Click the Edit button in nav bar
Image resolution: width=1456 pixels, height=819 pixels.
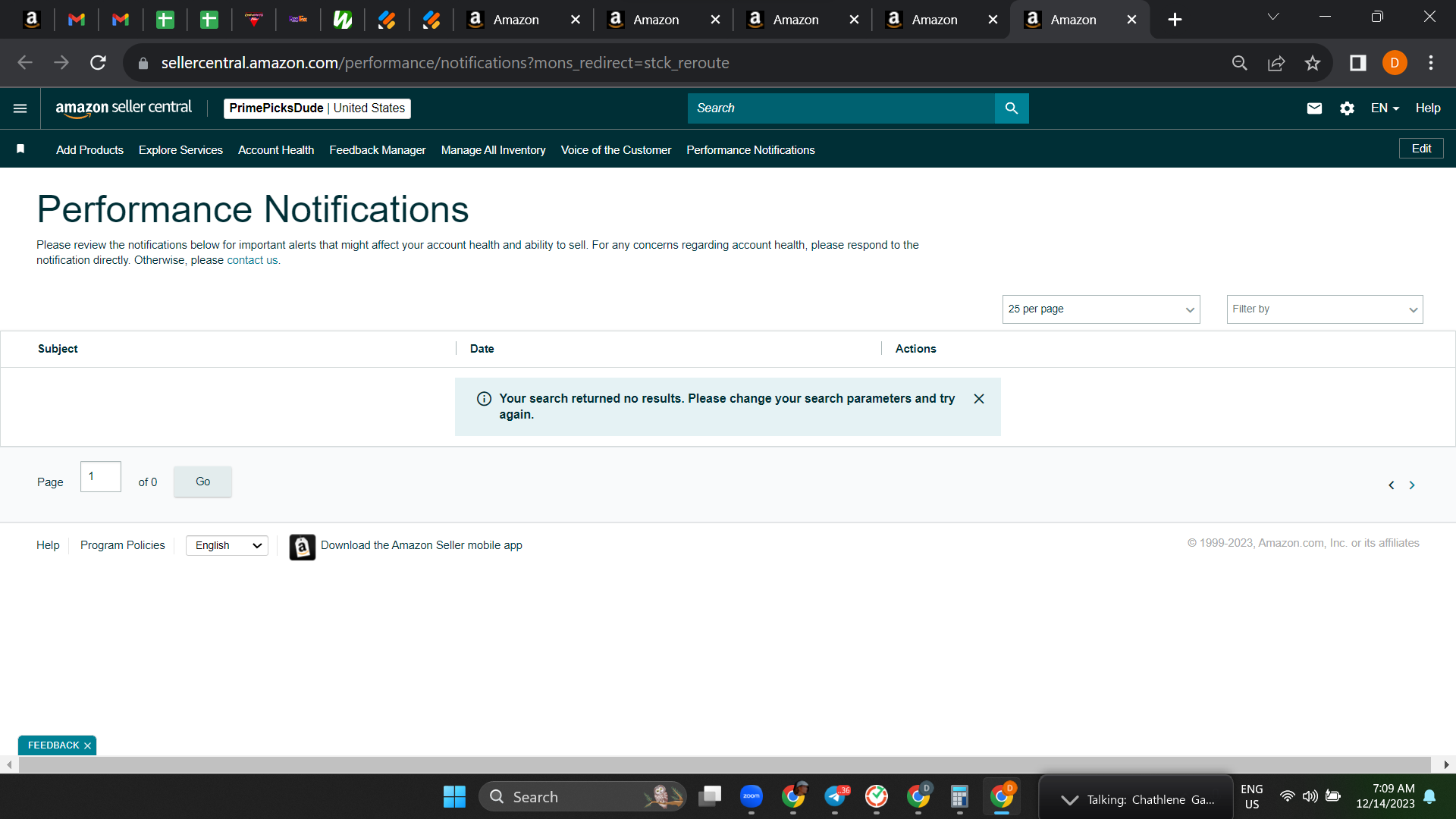pyautogui.click(x=1421, y=149)
